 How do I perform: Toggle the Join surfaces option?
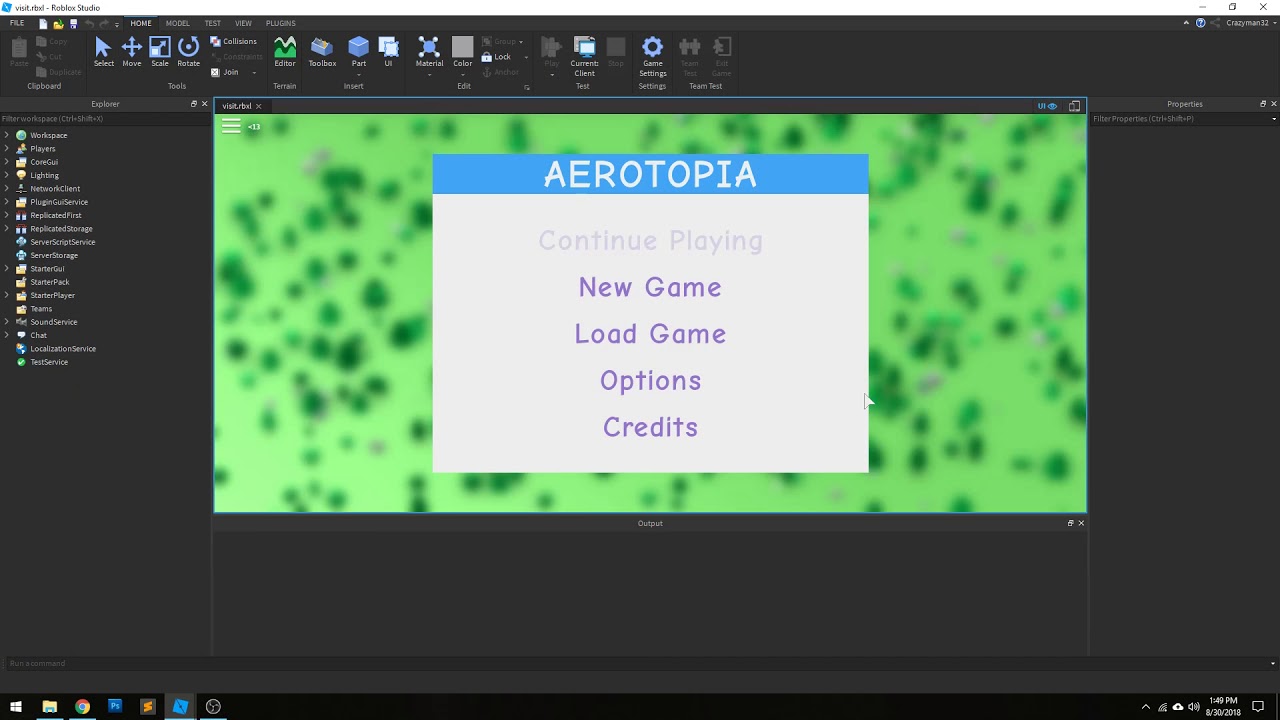click(x=225, y=72)
